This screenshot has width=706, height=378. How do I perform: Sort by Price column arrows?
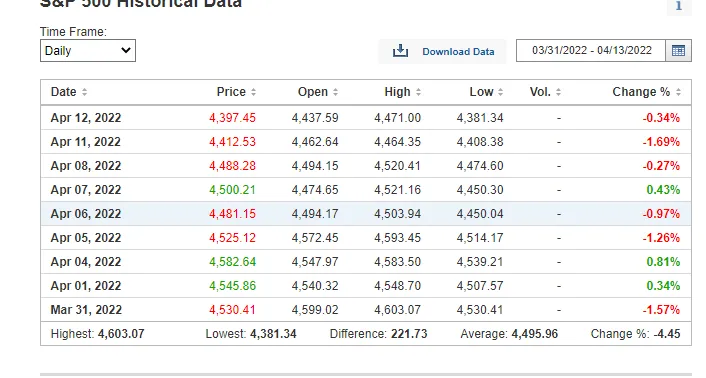tap(253, 92)
